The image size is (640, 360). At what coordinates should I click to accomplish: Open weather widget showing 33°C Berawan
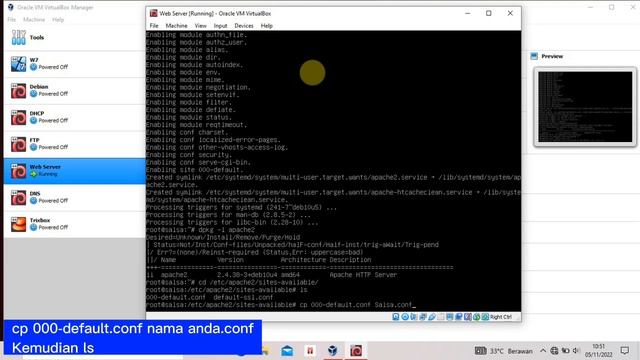[x=504, y=351]
